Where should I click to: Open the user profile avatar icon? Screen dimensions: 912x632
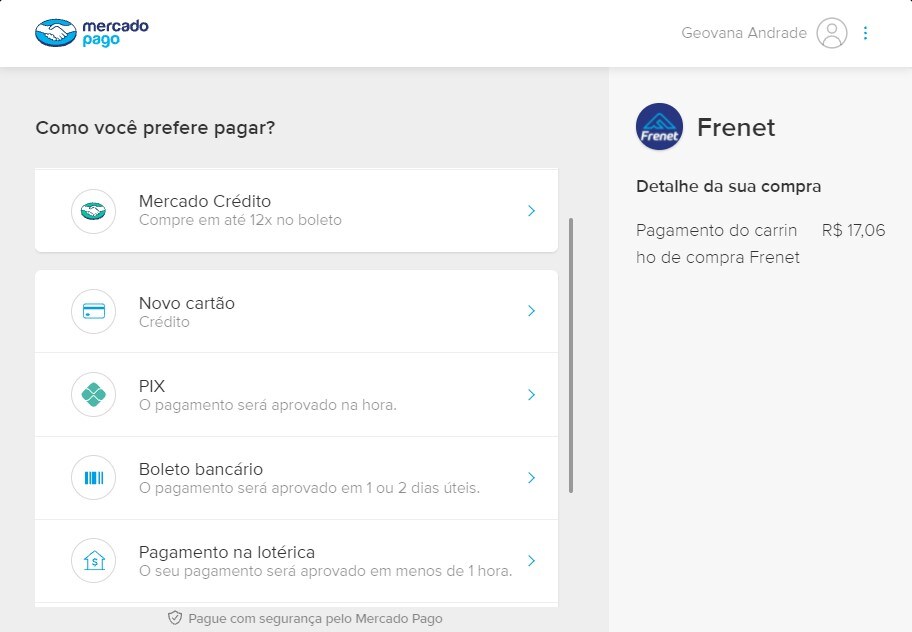tap(831, 33)
